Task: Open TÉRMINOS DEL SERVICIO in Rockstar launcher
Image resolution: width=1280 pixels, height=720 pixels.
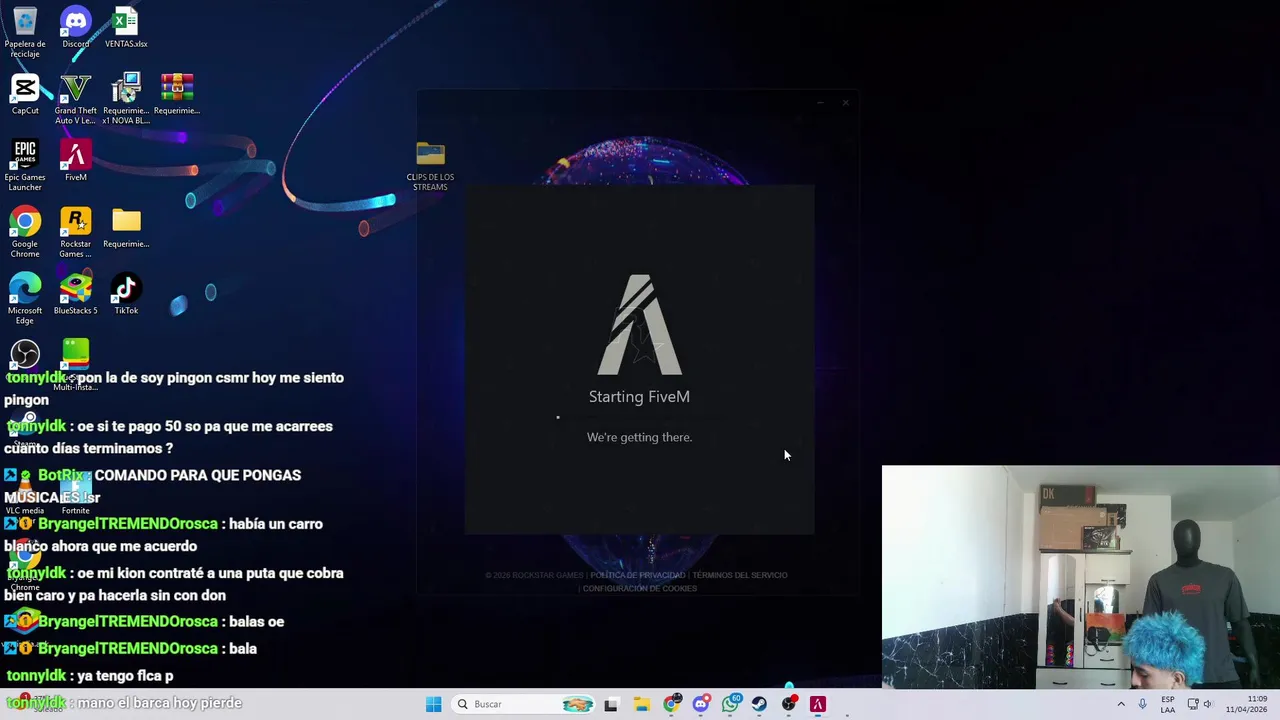Action: [x=740, y=575]
